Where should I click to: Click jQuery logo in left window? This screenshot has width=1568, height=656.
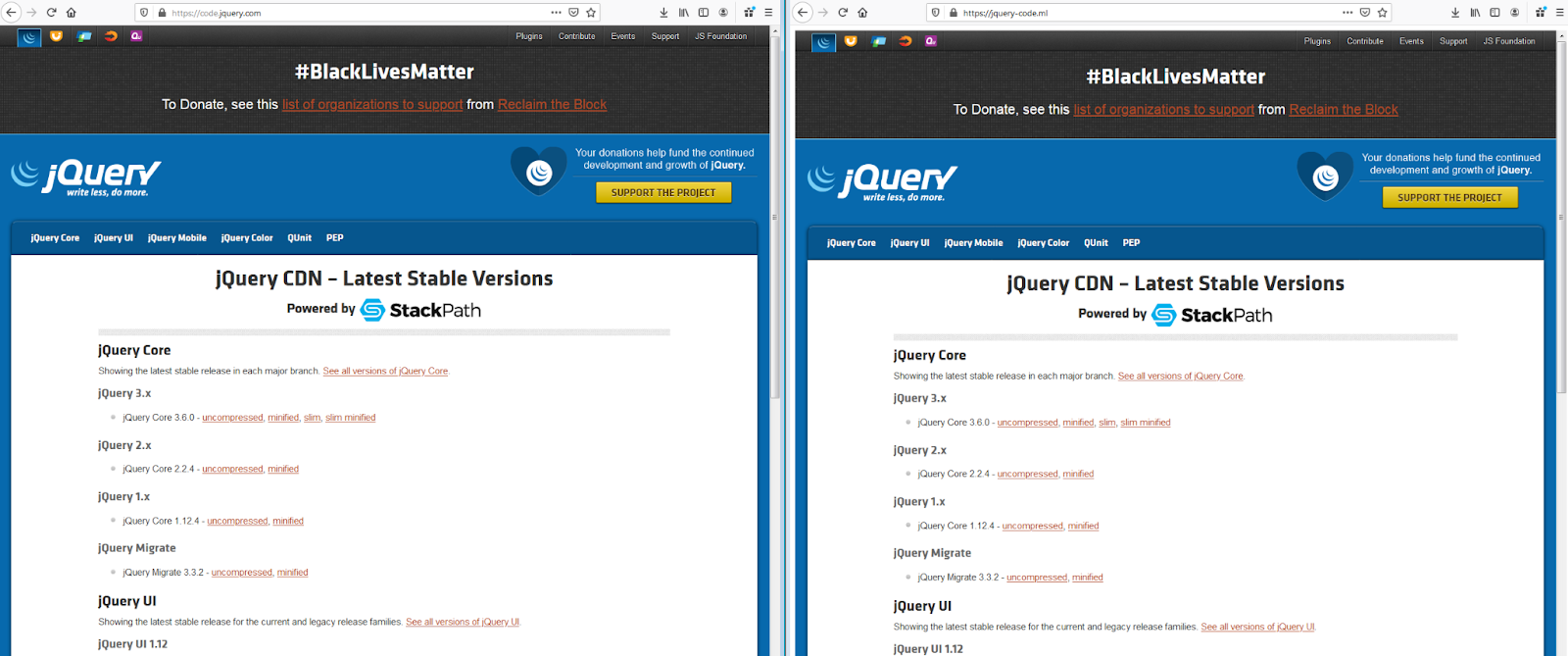click(x=86, y=177)
